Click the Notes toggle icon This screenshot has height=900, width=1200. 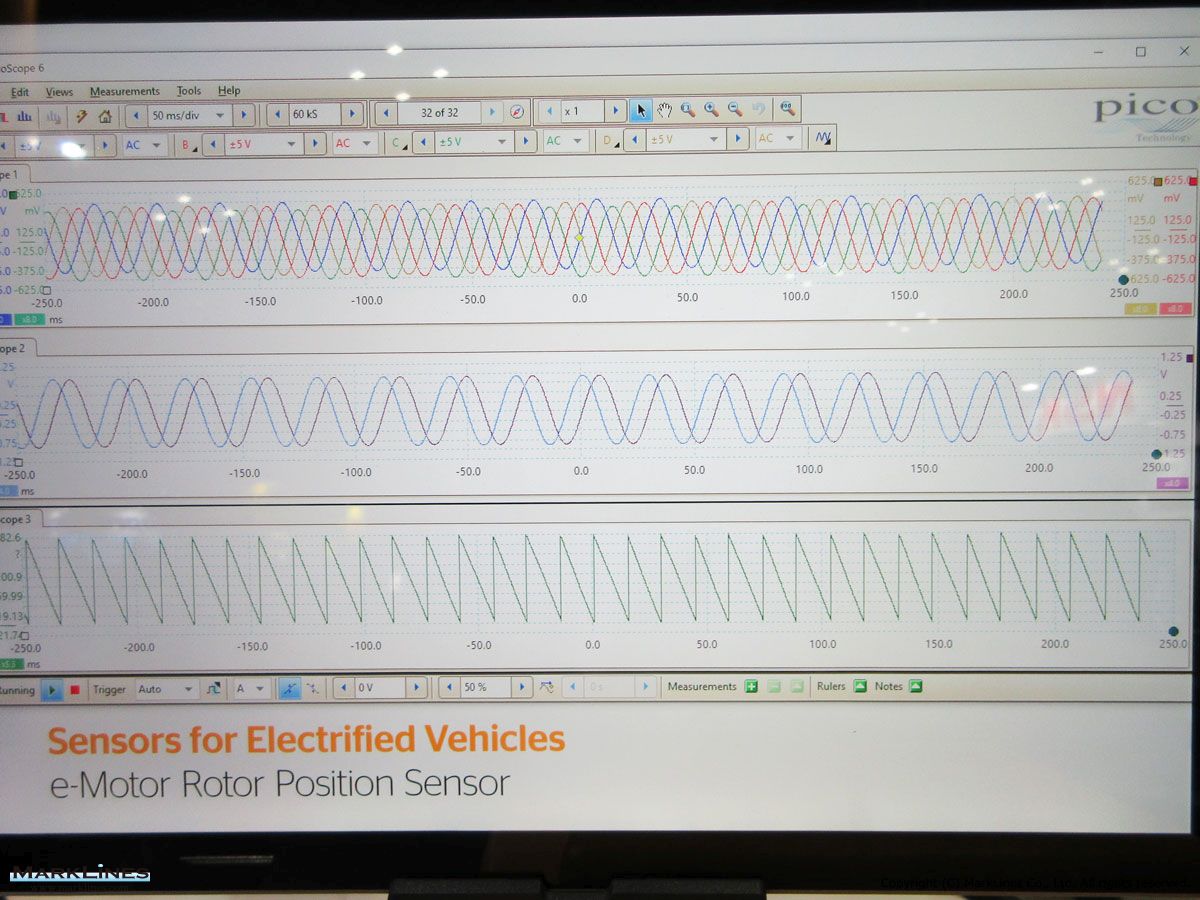tap(915, 686)
